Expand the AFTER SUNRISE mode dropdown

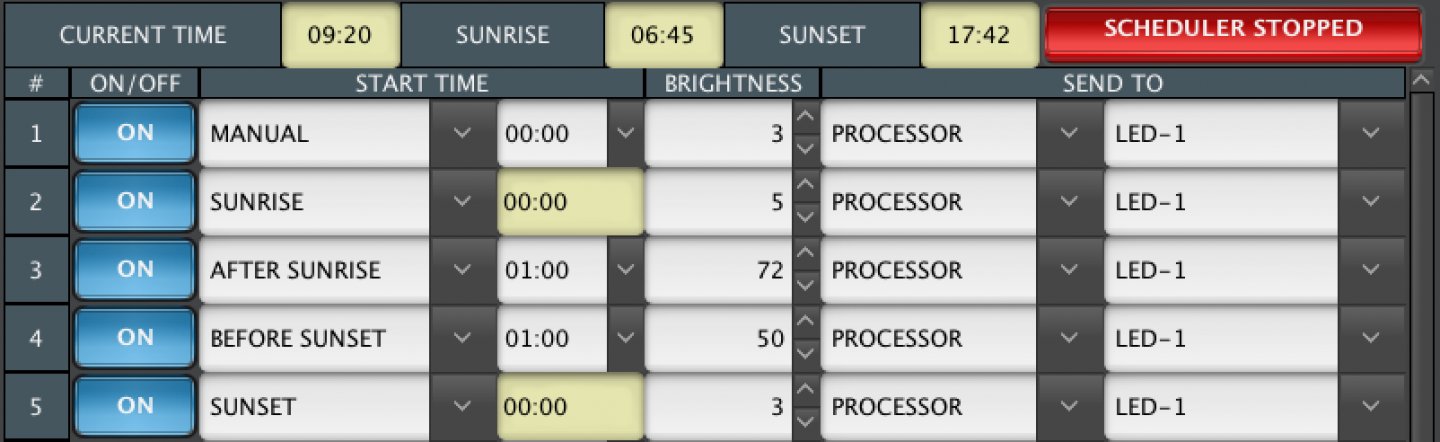coord(462,270)
